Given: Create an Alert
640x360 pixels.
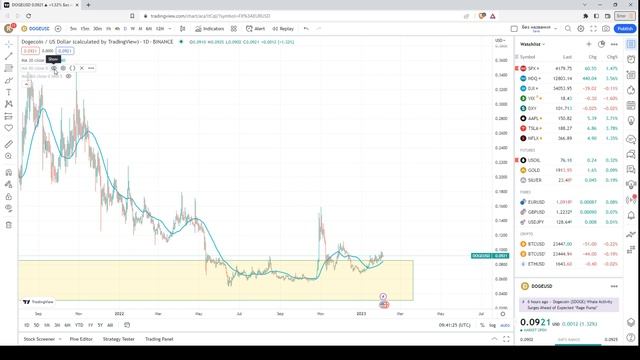Looking at the screenshot, I should click(255, 29).
